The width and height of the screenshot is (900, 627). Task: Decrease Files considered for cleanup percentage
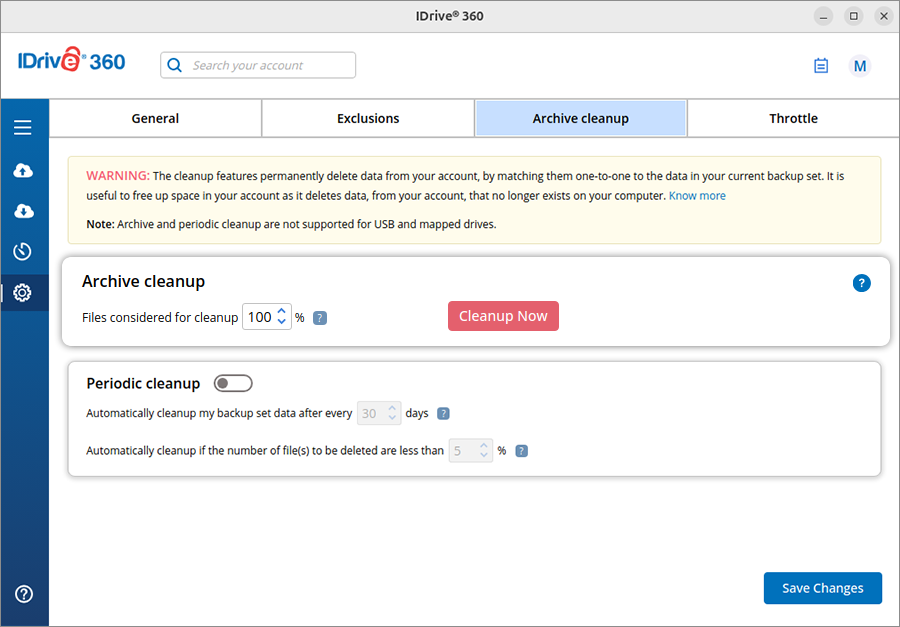(x=281, y=322)
